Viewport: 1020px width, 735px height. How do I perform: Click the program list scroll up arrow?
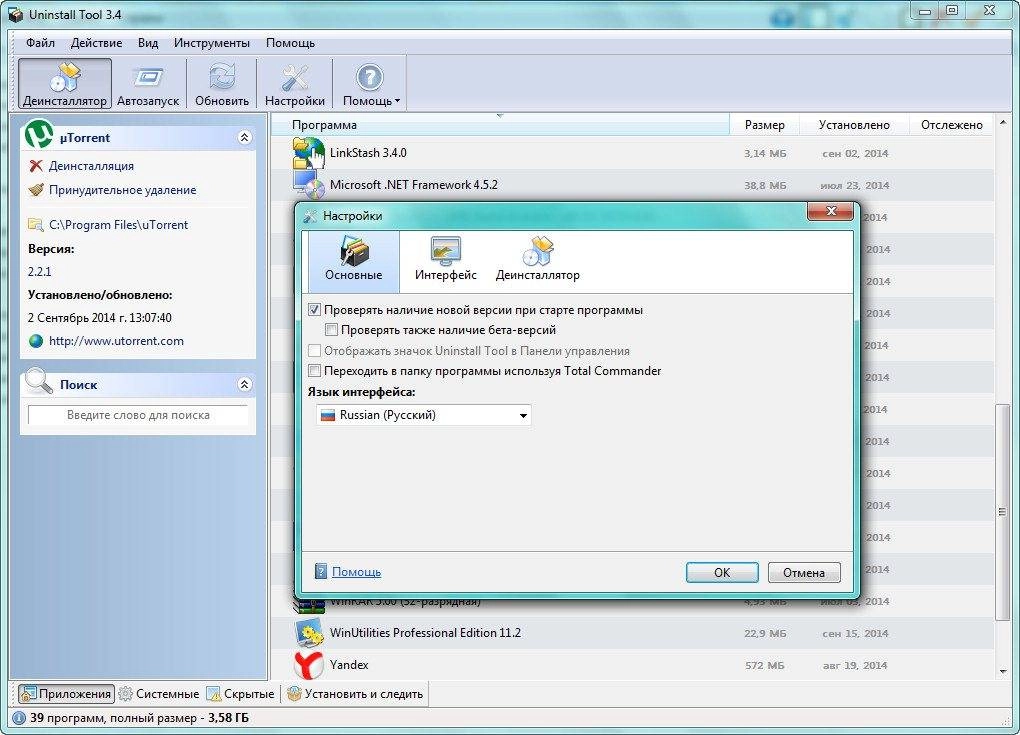click(x=1002, y=123)
